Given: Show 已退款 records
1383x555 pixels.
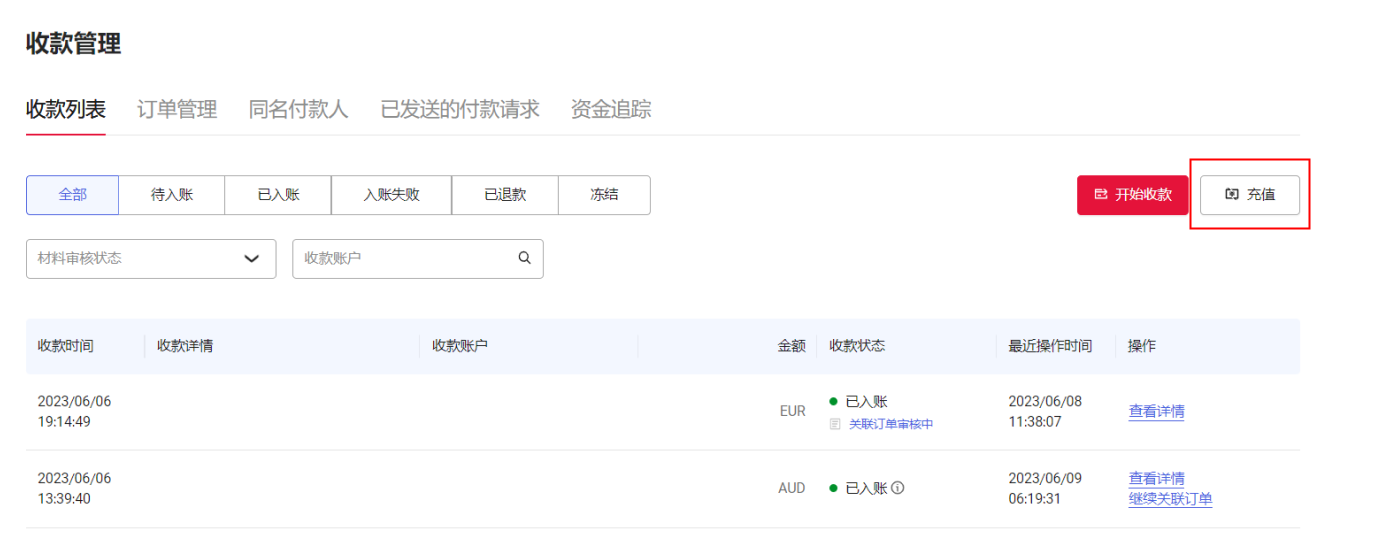Looking at the screenshot, I should tap(505, 195).
